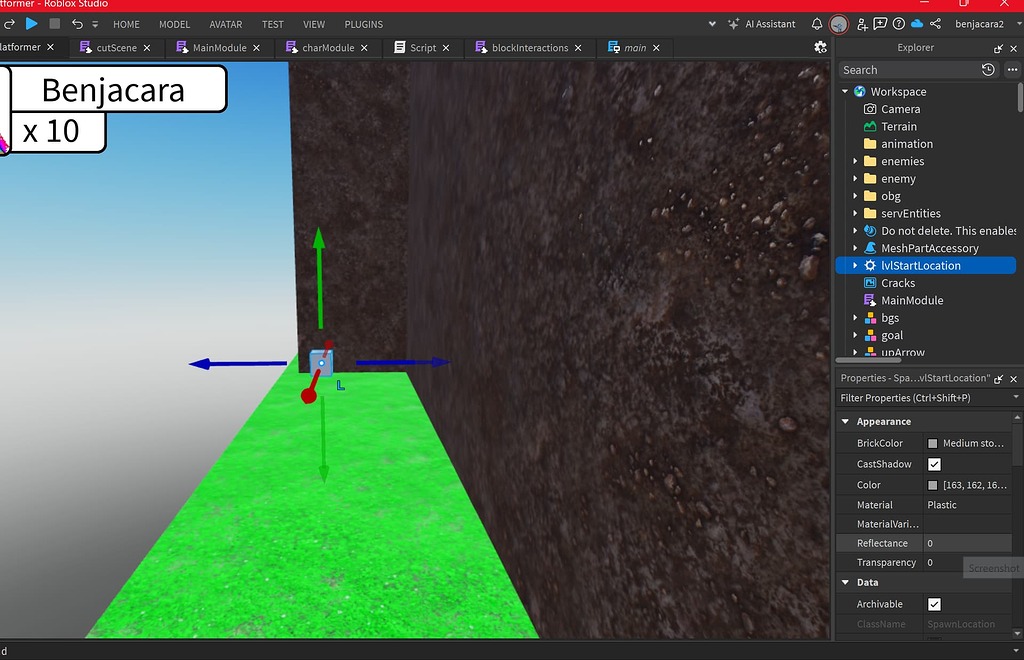The height and width of the screenshot is (660, 1024).
Task: Open viewport settings gear icon
Action: (x=820, y=47)
